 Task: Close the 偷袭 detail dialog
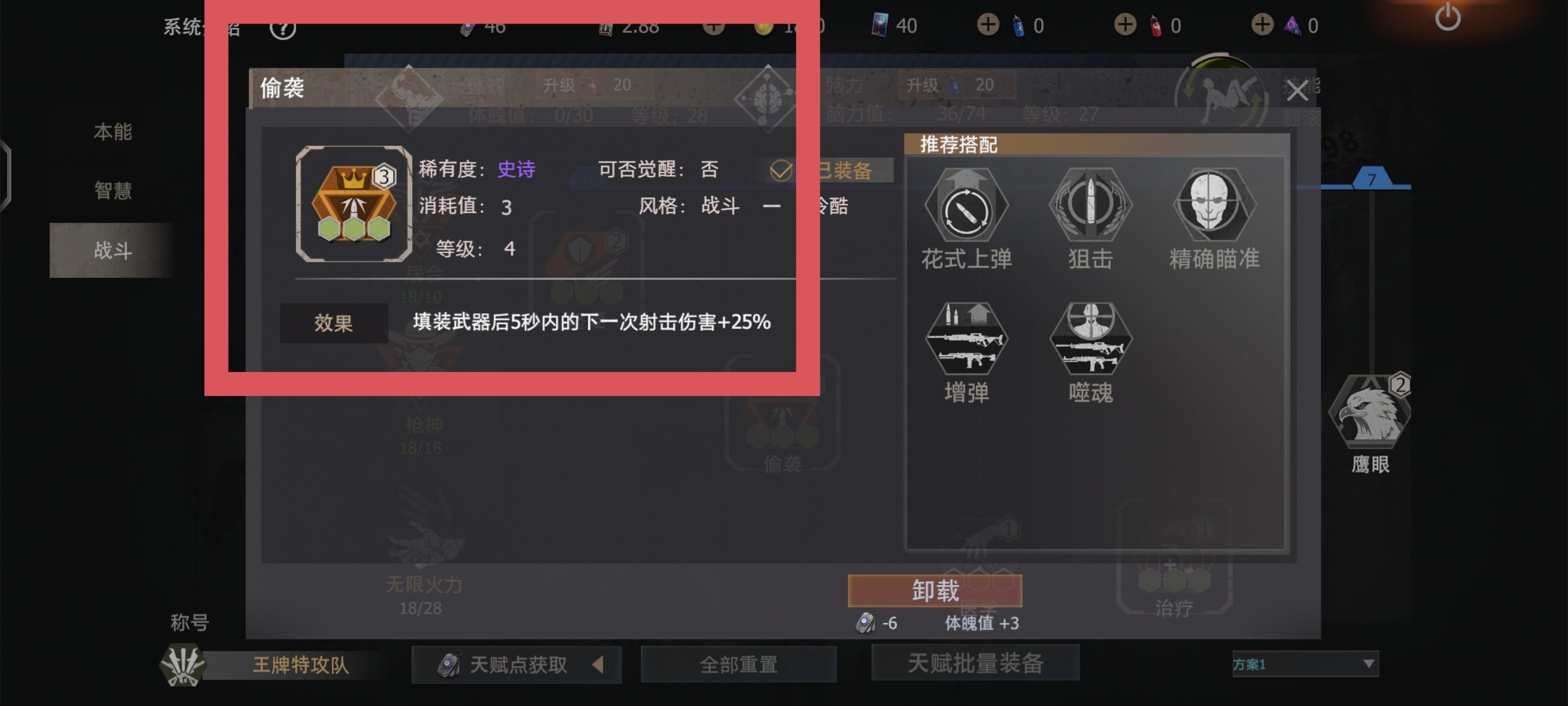coord(1297,91)
